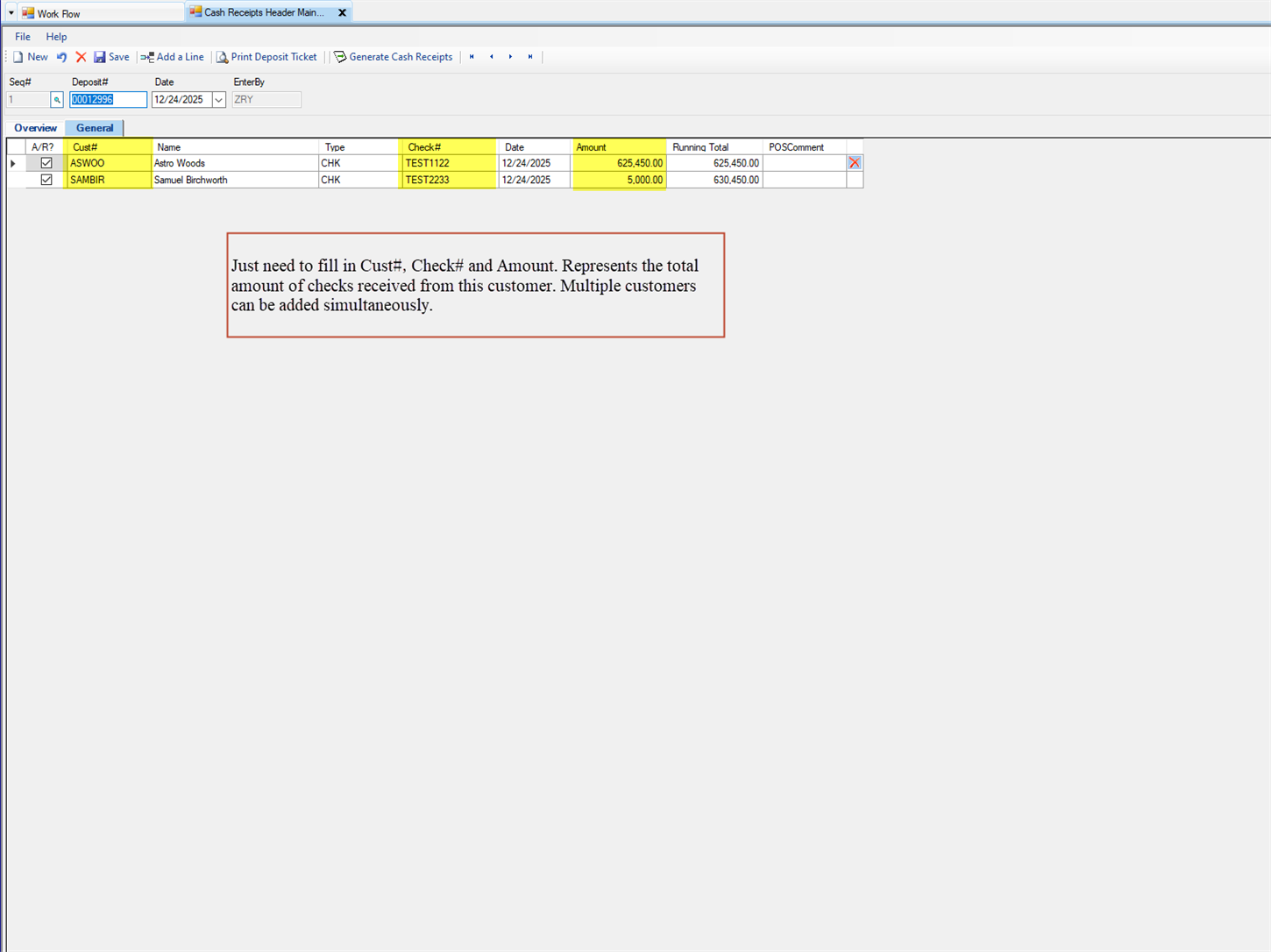Open the Date picker dropdown

click(x=217, y=99)
